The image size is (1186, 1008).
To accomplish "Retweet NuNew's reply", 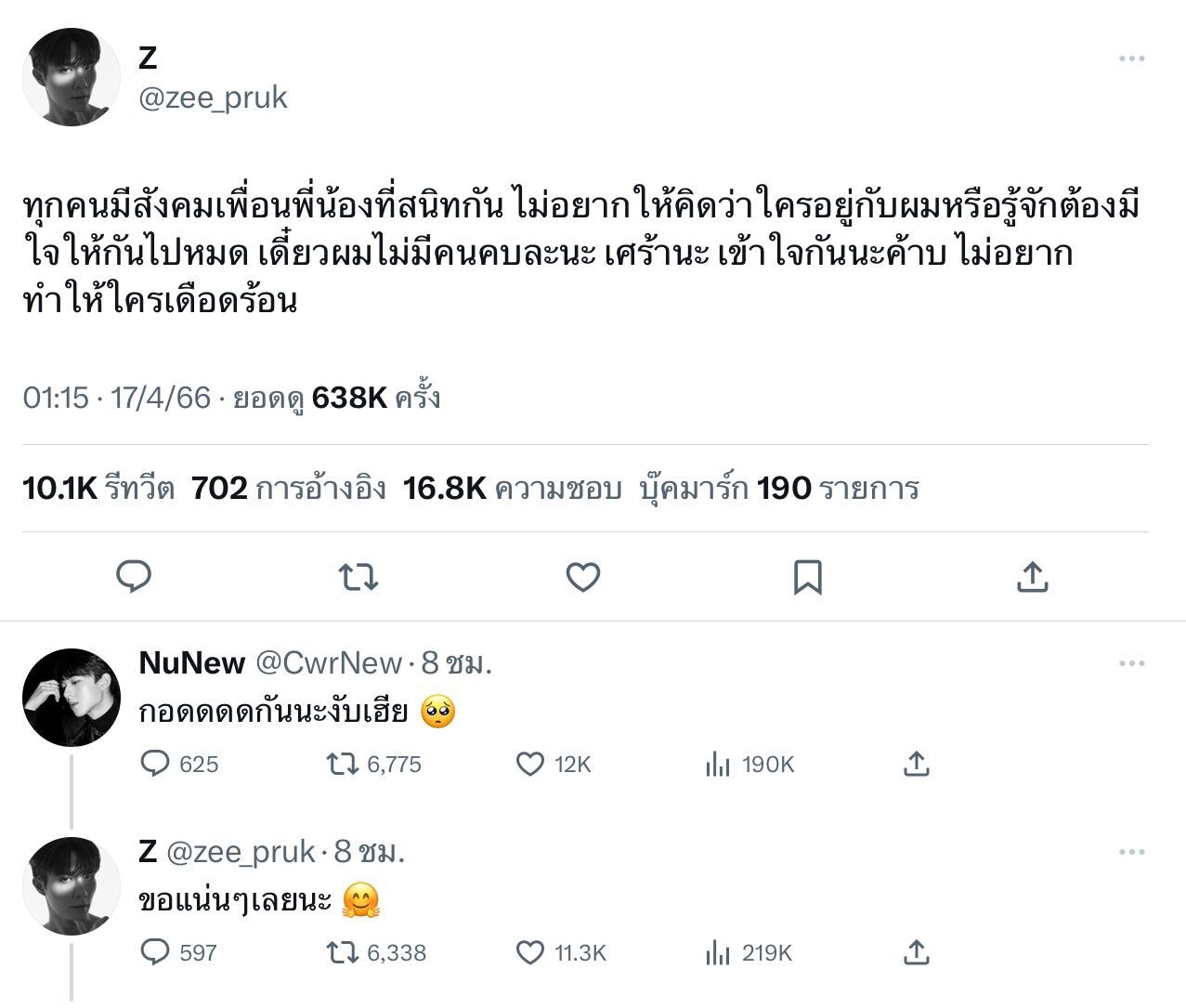I will click(343, 764).
